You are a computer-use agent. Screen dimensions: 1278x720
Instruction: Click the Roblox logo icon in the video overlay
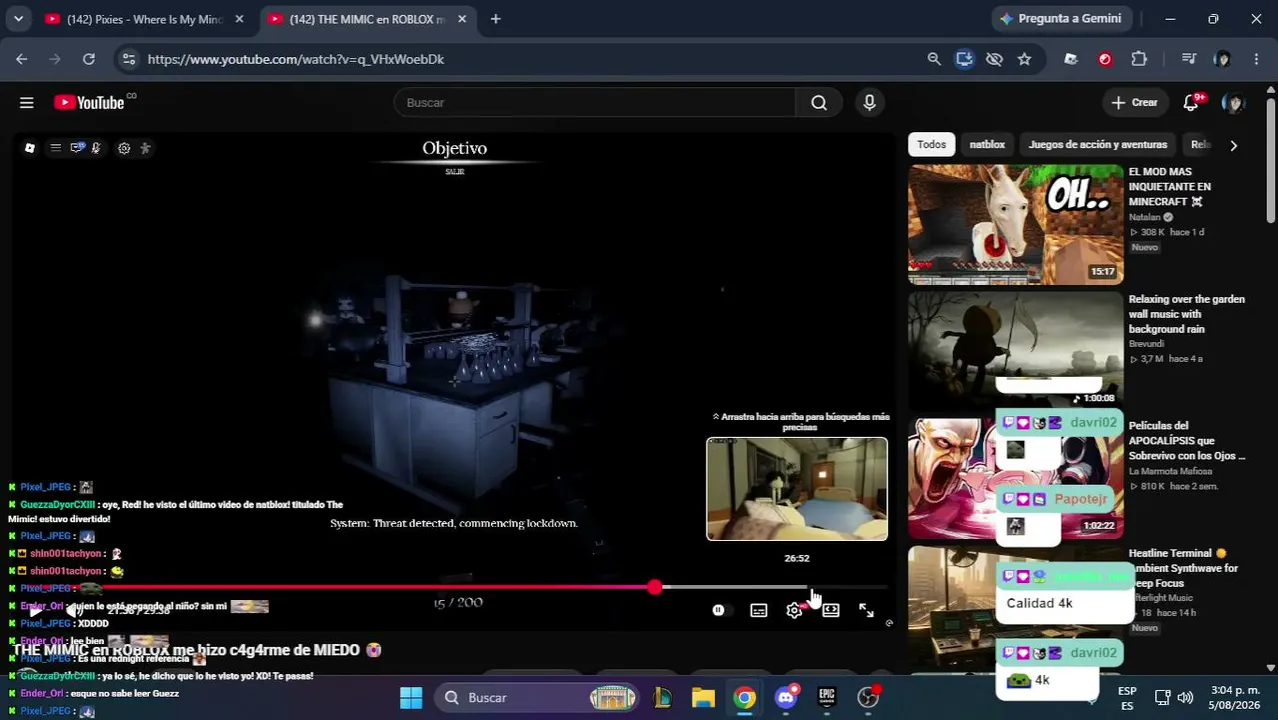pyautogui.click(x=30, y=148)
